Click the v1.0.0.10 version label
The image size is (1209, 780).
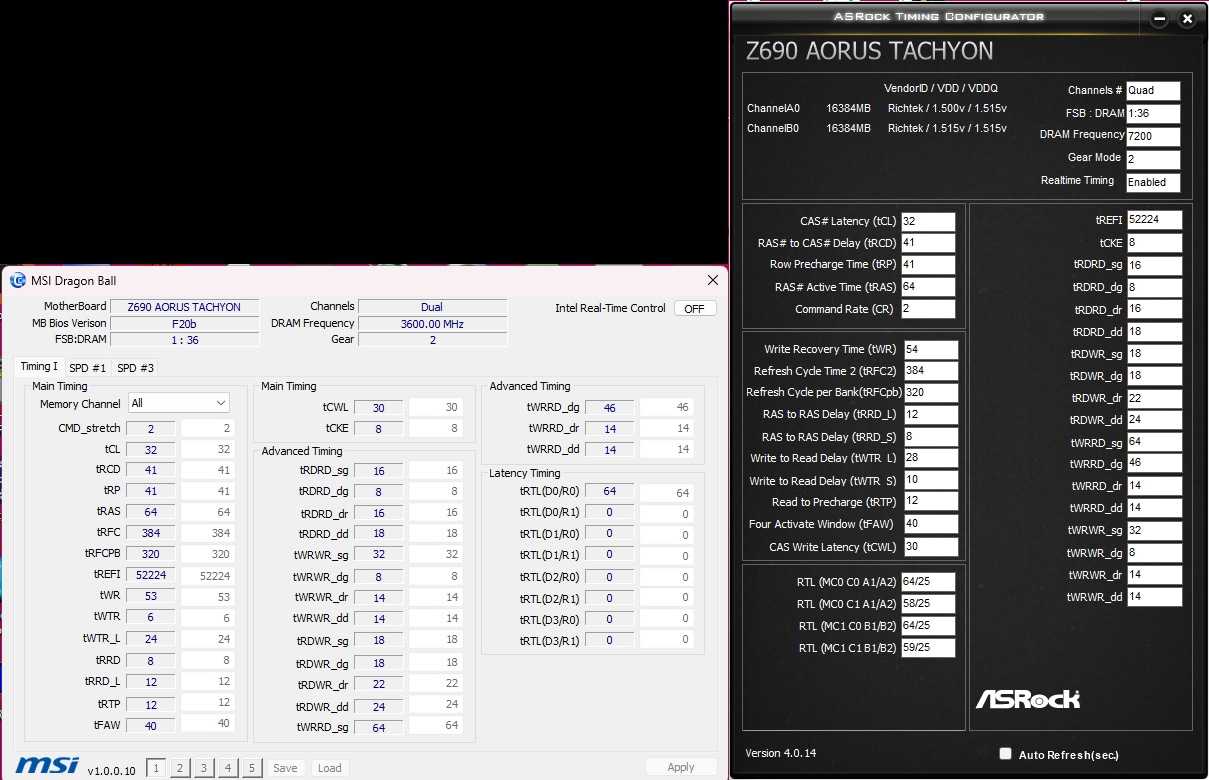point(111,771)
